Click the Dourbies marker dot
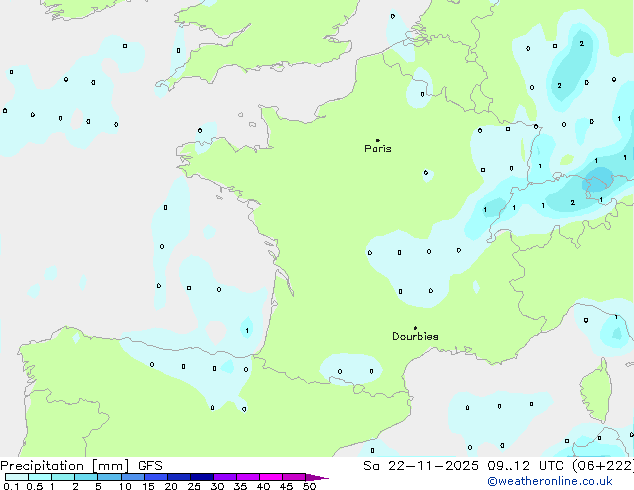This screenshot has height=490, width=634. (415, 328)
